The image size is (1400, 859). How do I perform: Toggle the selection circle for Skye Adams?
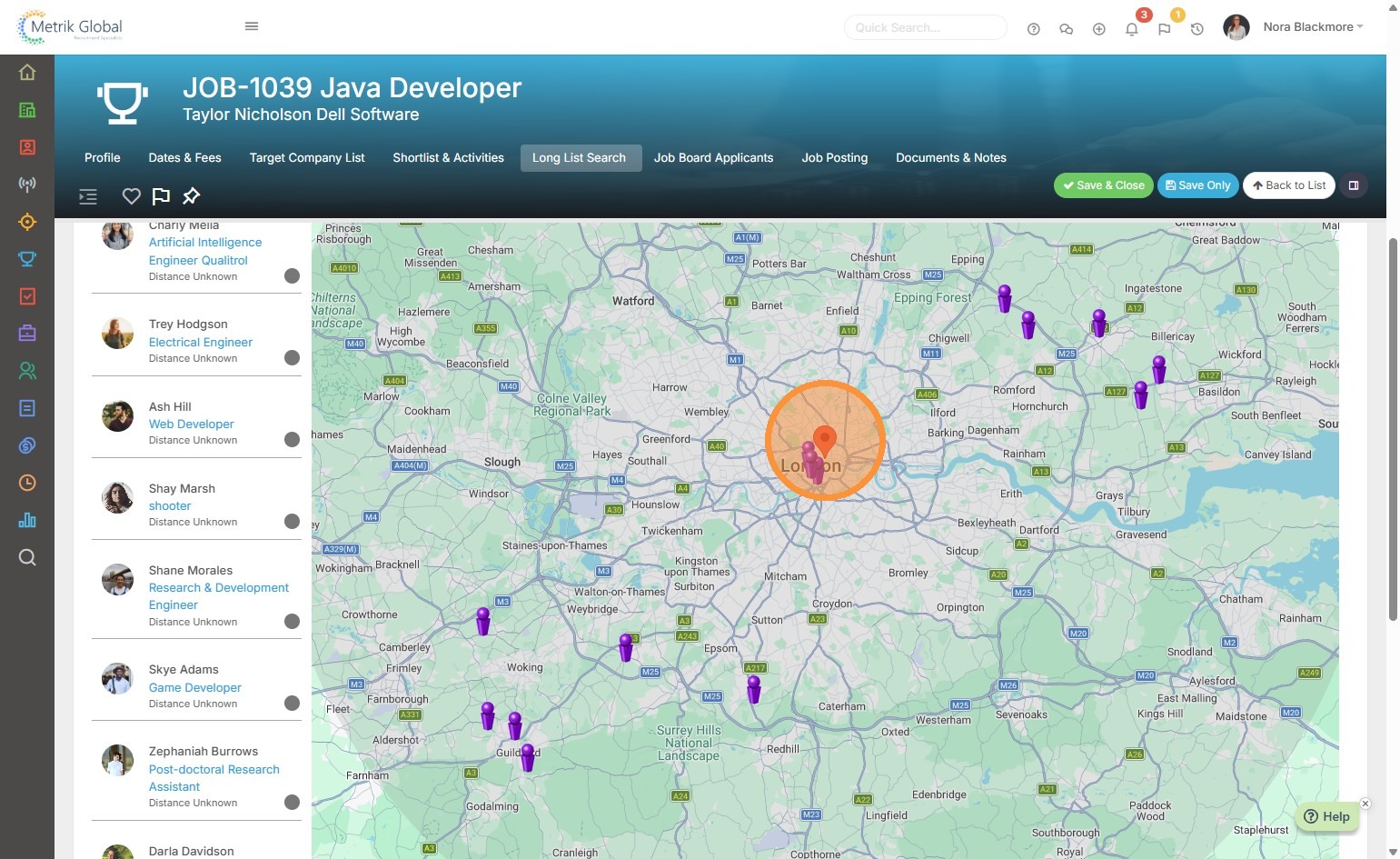point(292,703)
